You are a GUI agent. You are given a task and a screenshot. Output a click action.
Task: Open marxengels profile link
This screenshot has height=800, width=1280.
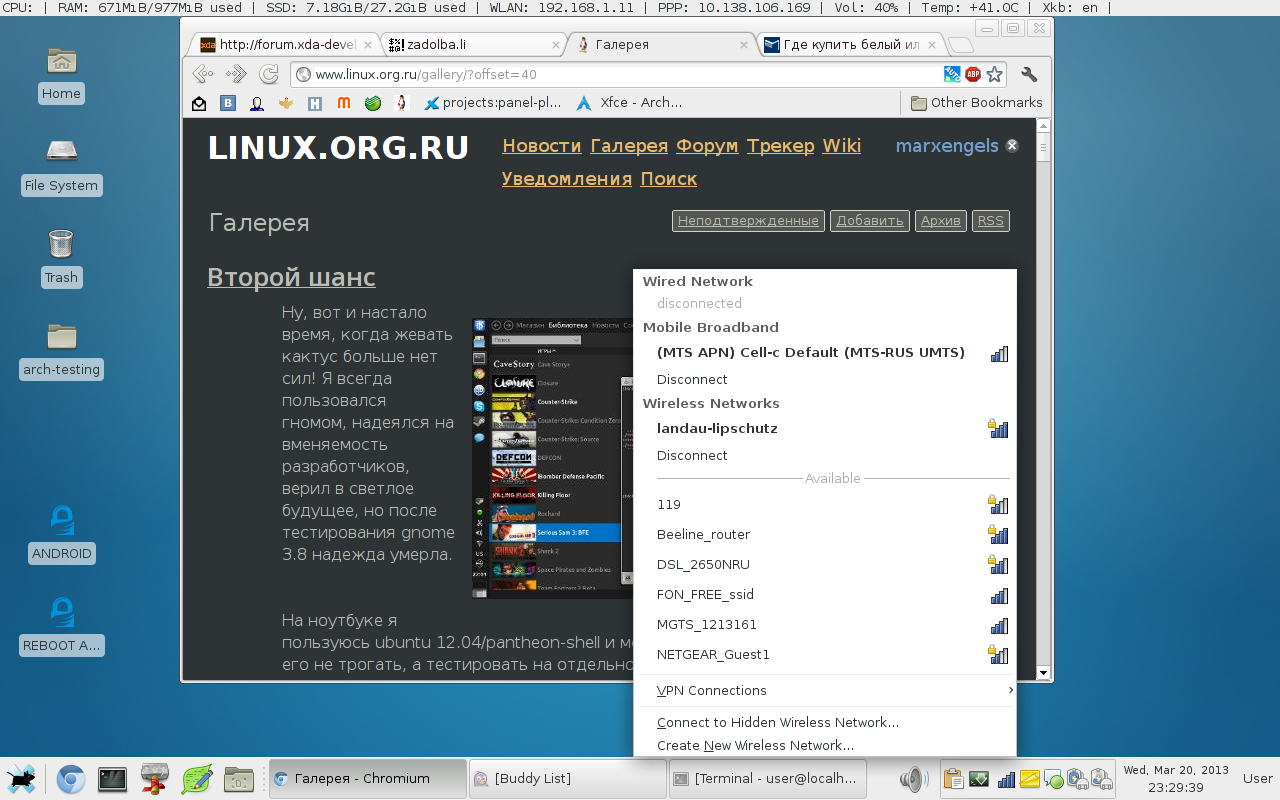click(947, 146)
